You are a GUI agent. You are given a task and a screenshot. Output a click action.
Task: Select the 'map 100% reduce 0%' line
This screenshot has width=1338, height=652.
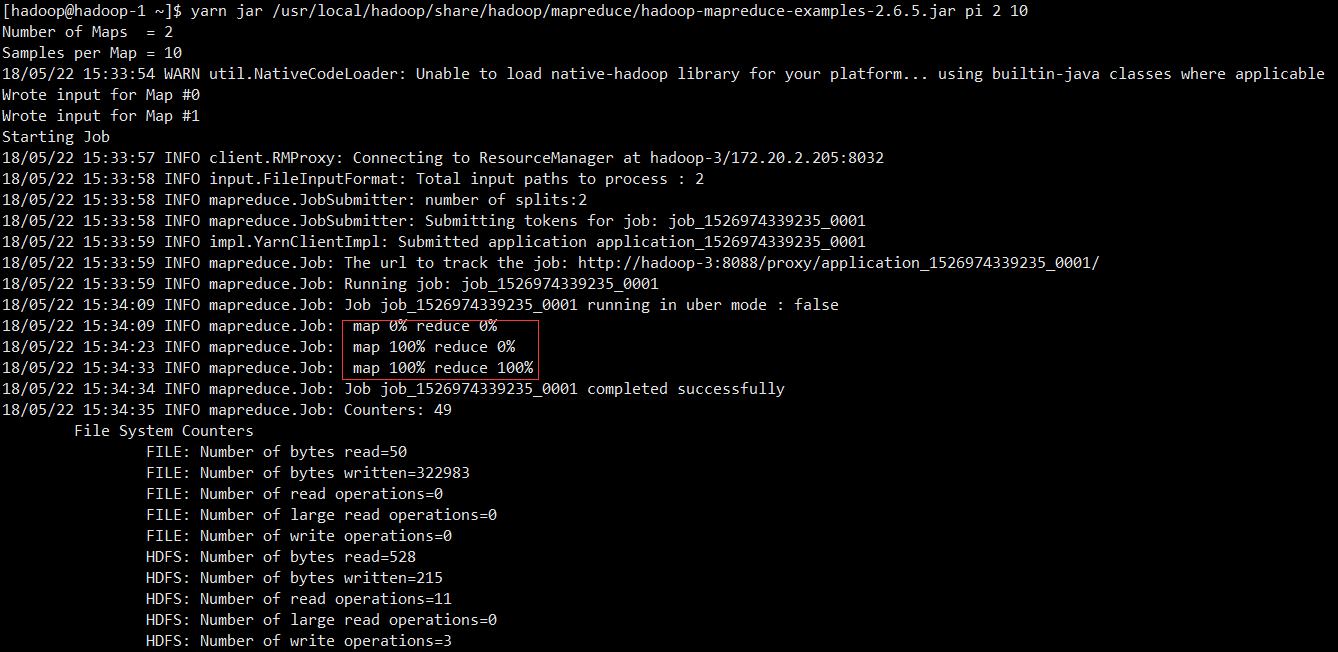coord(434,347)
